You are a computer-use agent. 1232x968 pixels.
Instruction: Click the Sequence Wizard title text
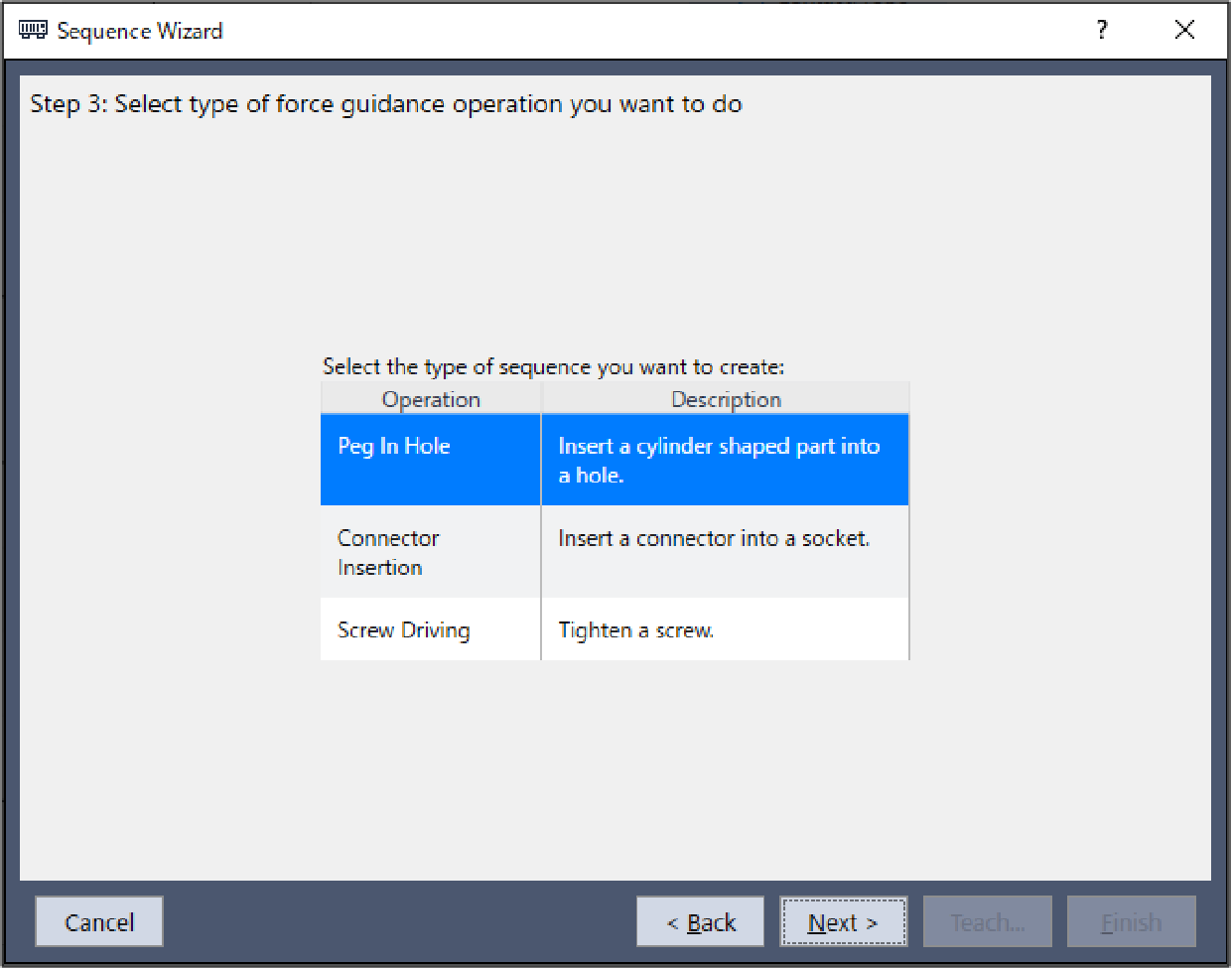click(140, 31)
